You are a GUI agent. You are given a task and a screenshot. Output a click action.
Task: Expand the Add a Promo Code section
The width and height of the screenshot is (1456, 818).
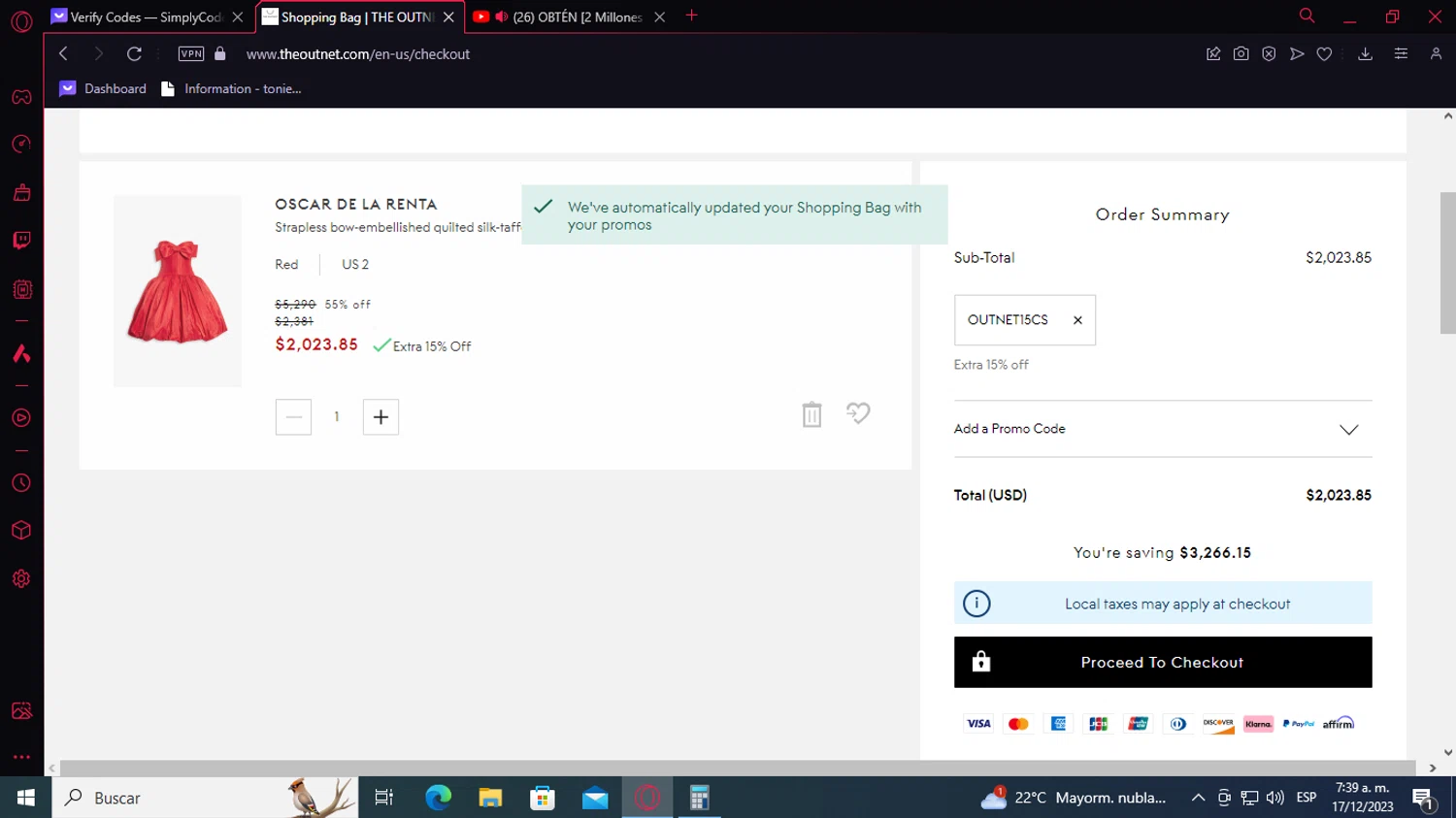coord(1163,429)
